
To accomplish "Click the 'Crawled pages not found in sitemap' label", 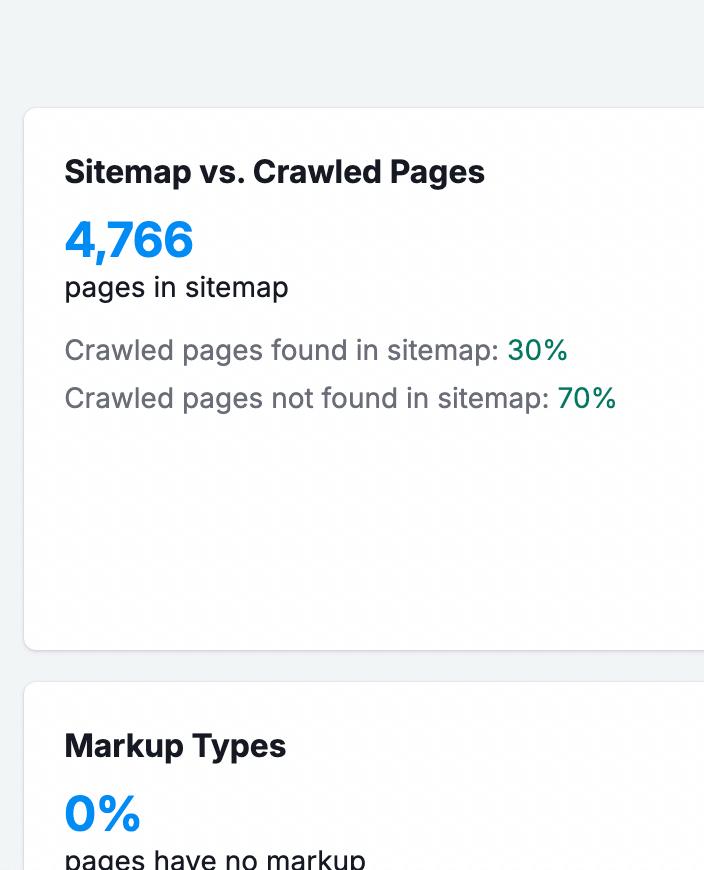I will point(306,398).
